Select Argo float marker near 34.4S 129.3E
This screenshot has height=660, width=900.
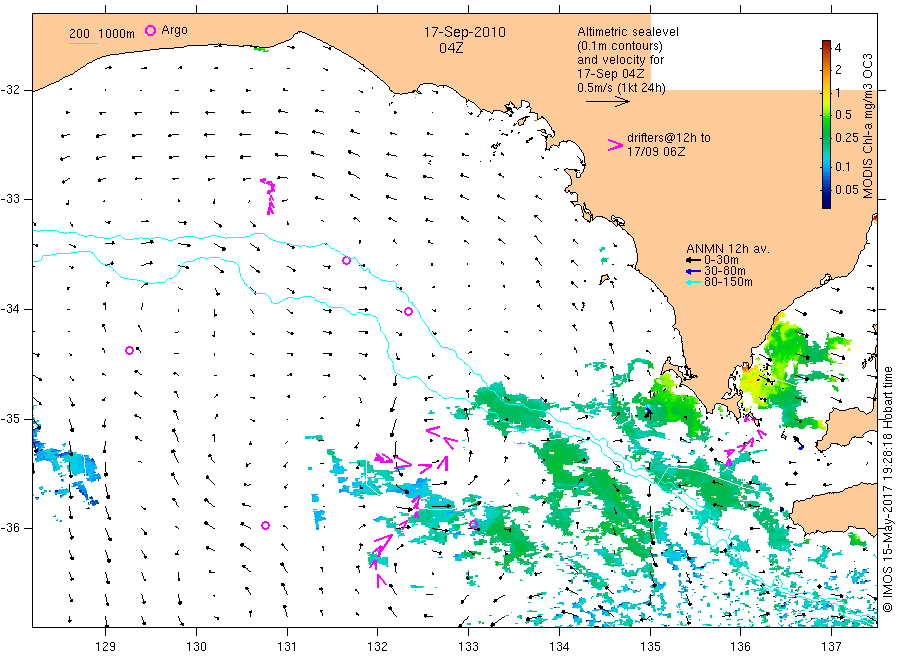click(x=130, y=351)
